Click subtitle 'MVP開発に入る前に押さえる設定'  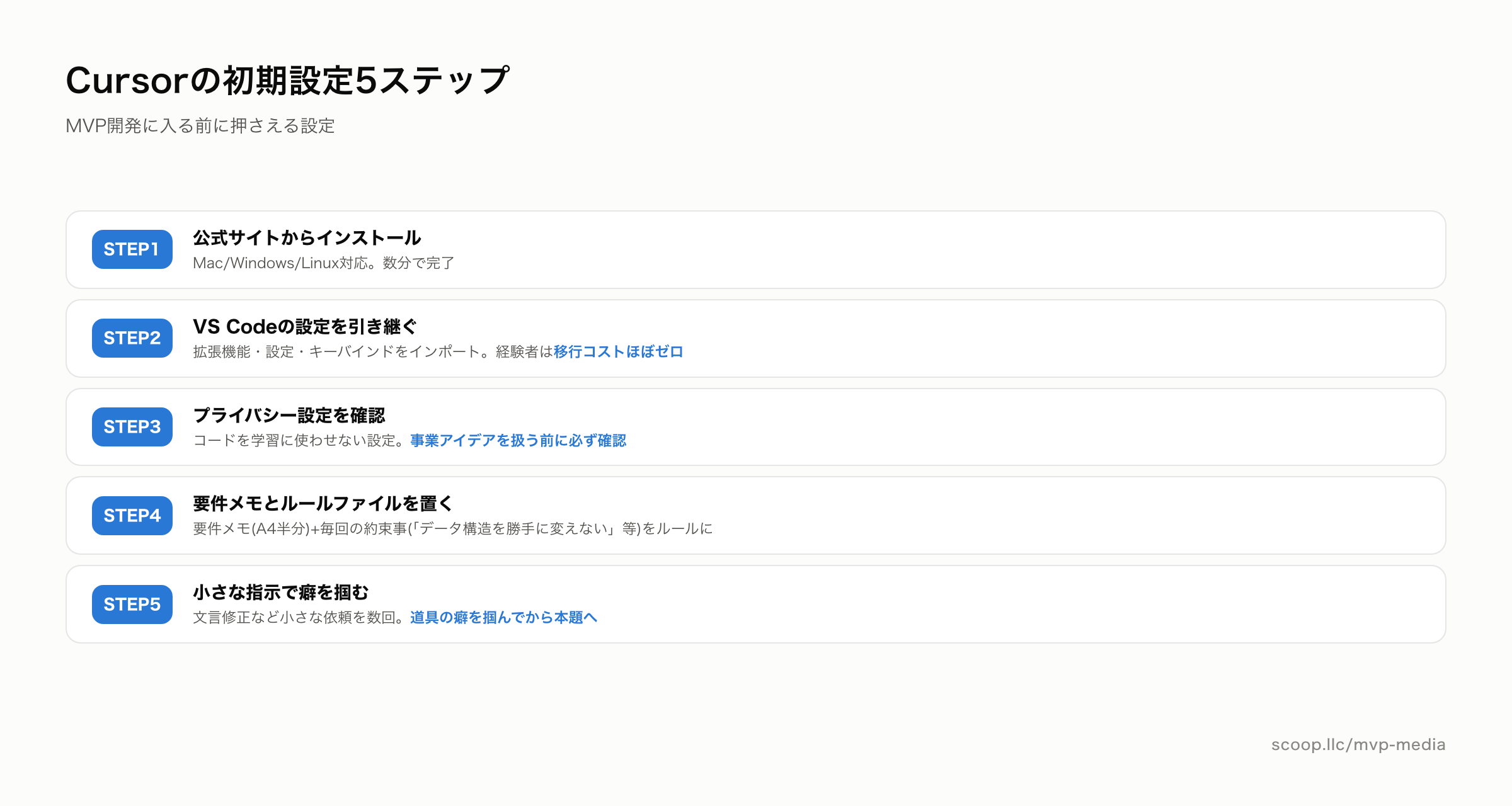tap(200, 126)
